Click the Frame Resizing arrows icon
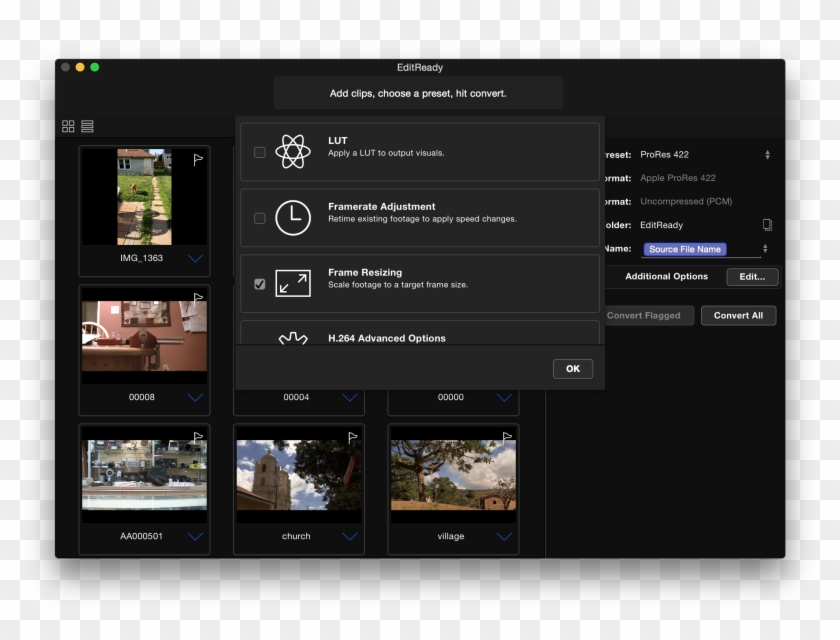 294,283
